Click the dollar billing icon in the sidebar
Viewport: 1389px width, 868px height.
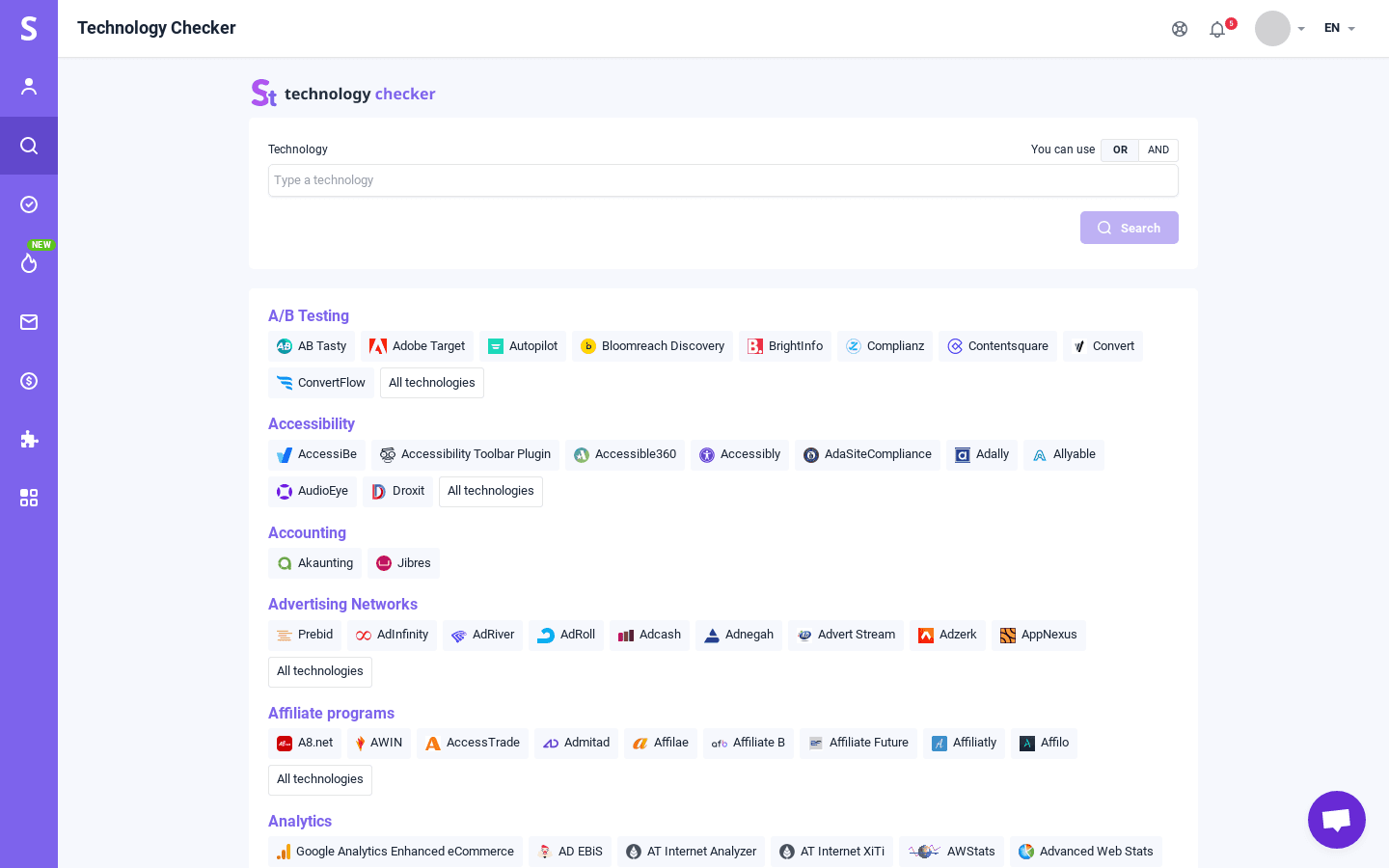[29, 381]
